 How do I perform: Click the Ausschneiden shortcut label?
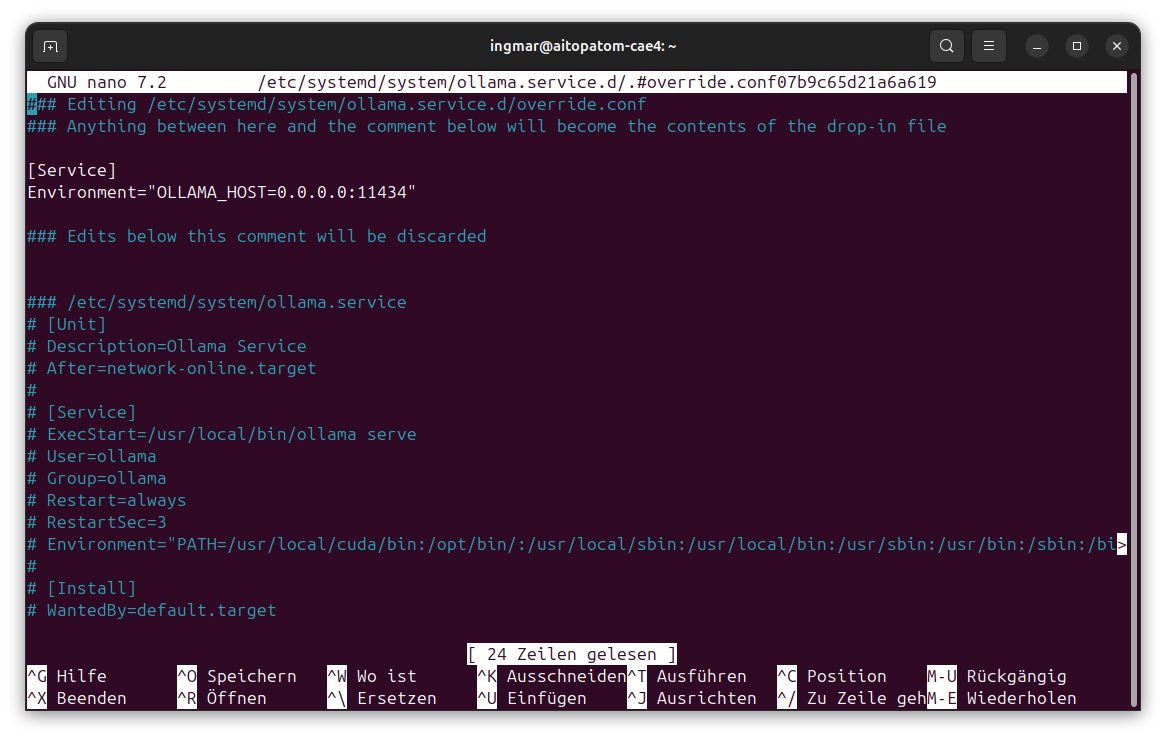click(565, 676)
